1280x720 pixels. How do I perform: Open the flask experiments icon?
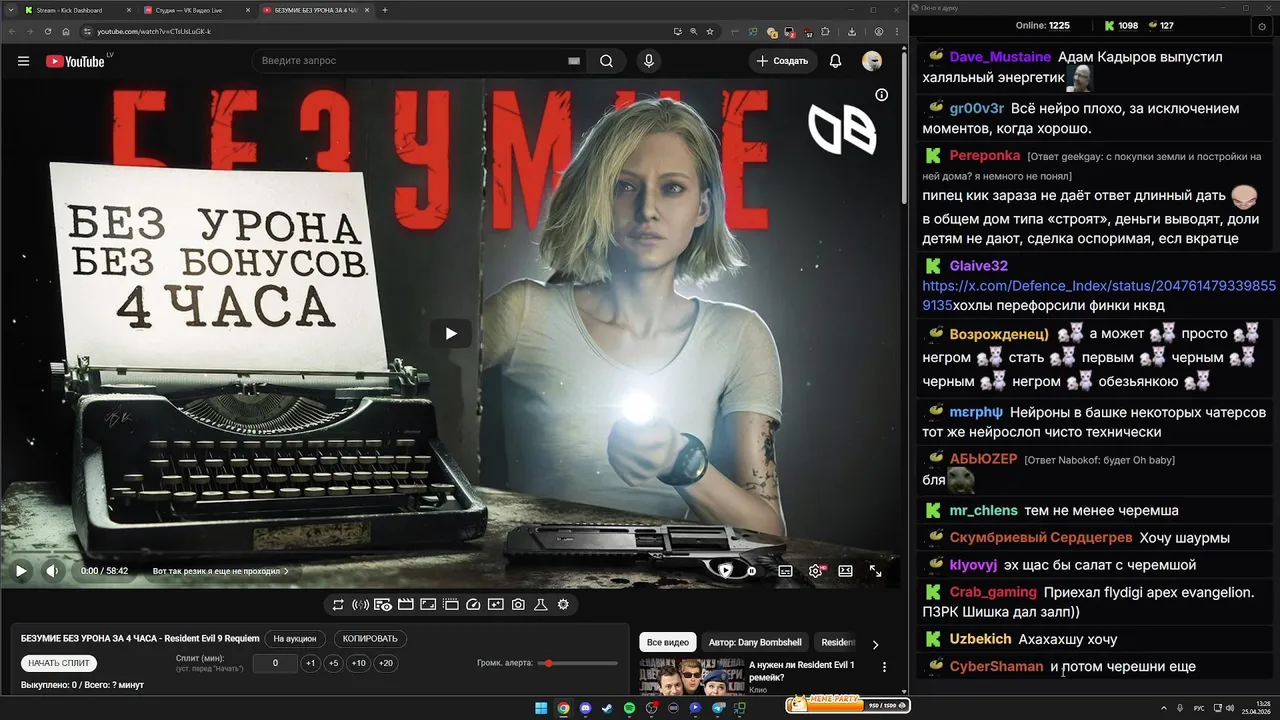[x=540, y=604]
